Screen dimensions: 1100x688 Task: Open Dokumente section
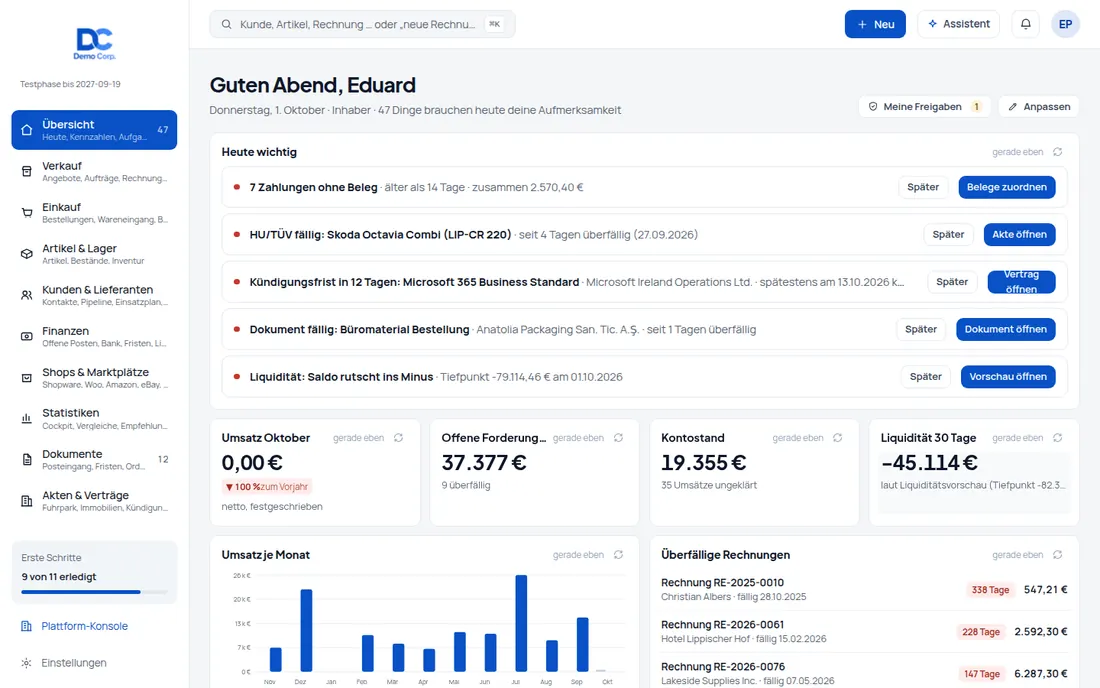click(x=94, y=460)
